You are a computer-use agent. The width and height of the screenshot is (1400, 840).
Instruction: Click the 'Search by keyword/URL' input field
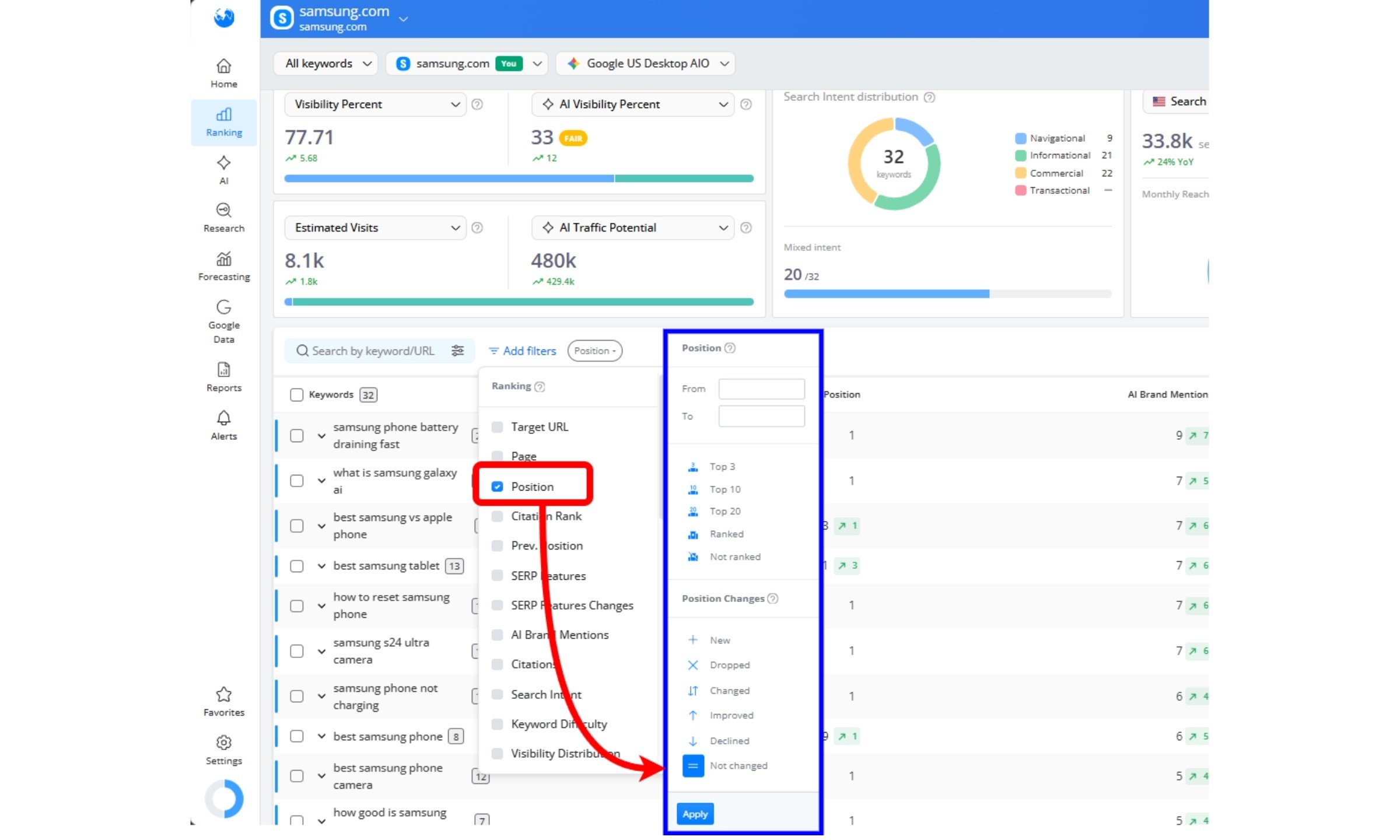point(370,351)
